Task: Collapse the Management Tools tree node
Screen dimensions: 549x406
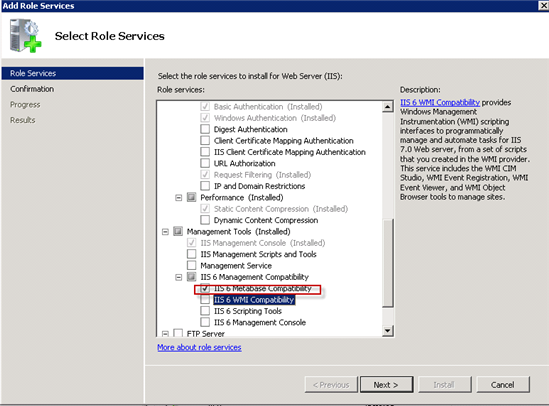Action: [x=165, y=232]
